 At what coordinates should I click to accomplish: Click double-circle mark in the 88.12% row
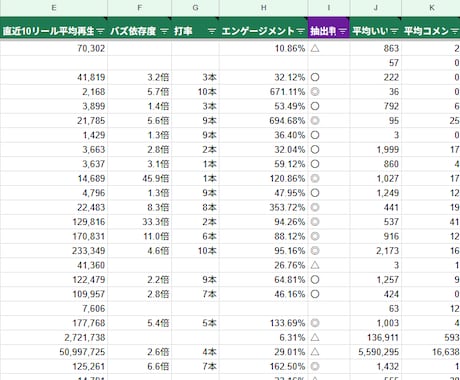(x=315, y=236)
